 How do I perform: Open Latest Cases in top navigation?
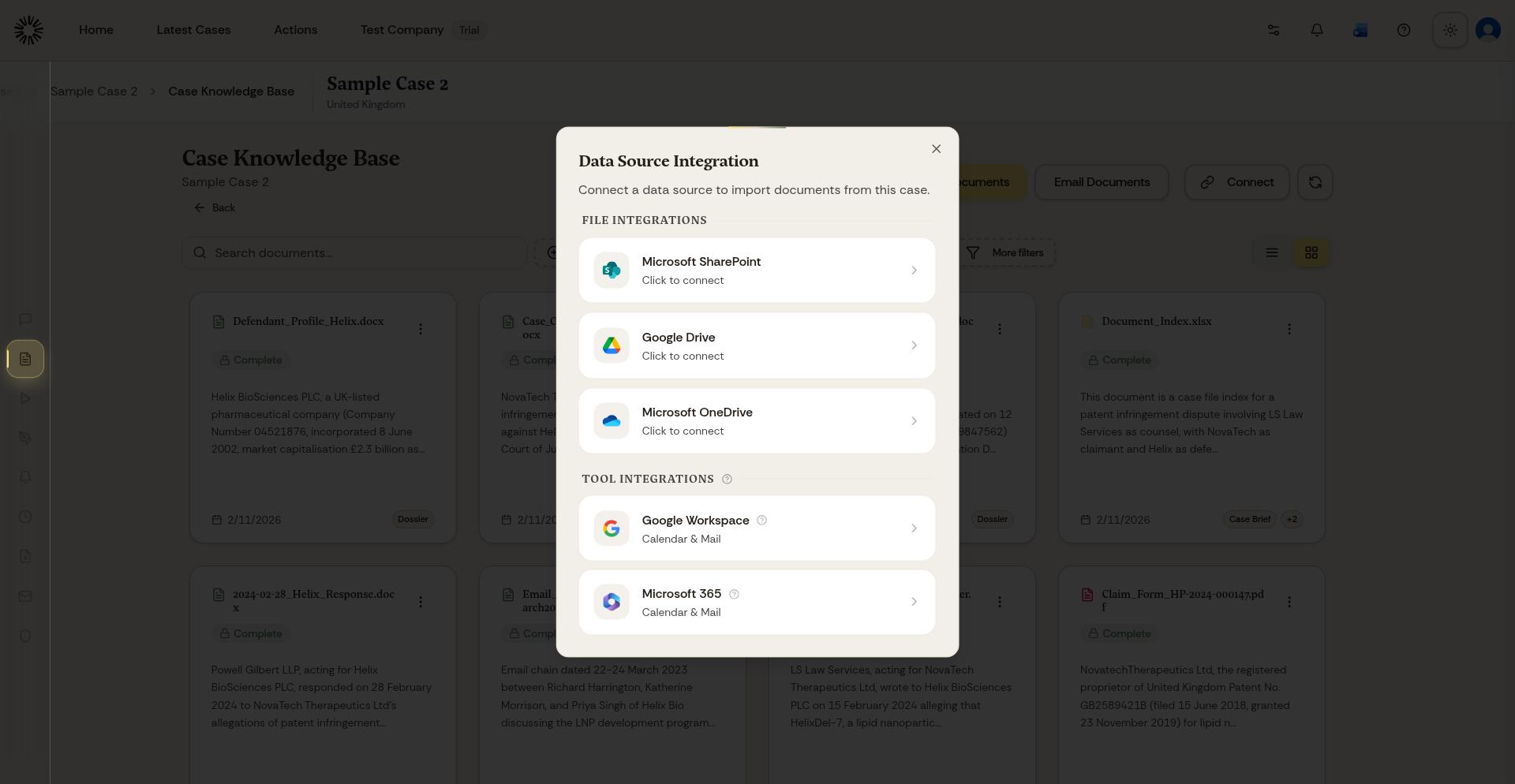193,30
